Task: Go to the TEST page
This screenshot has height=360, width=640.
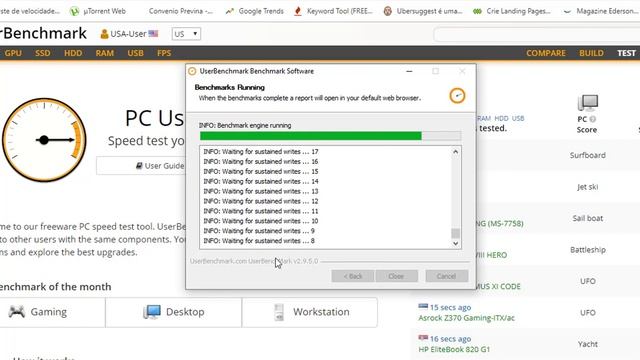Action: 626,53
